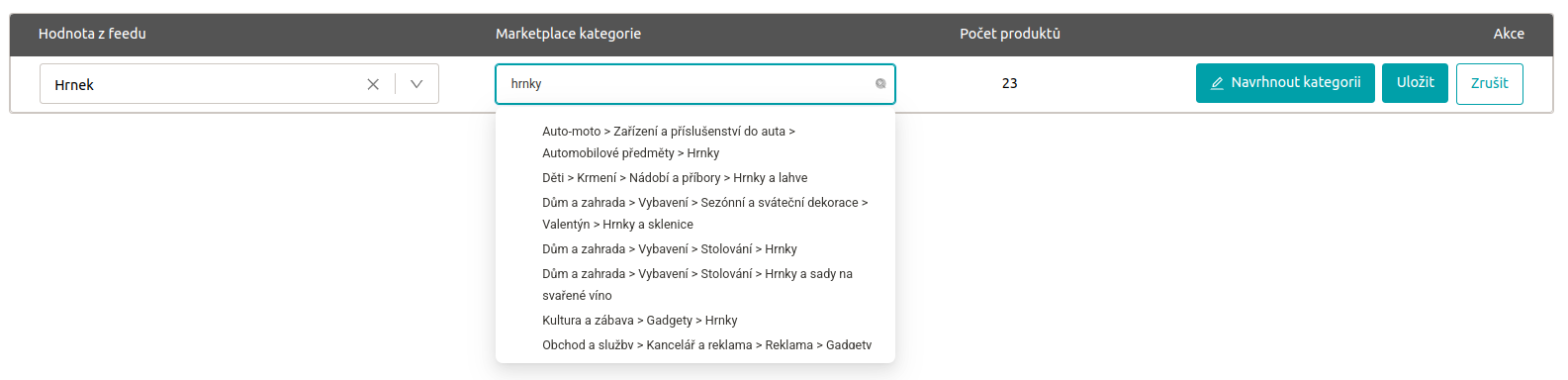The image size is (1568, 380).
Task: Pick Dům a zahrada > Stolování > Hrnky
Action: 695,249
